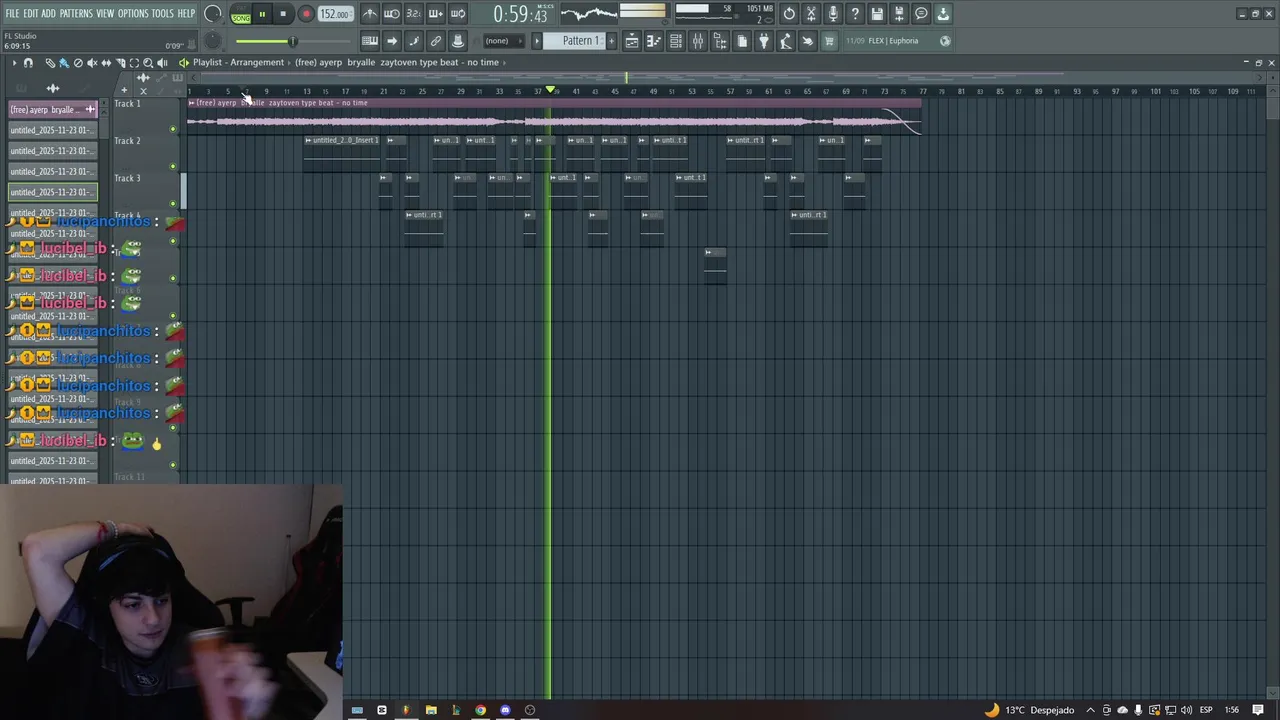Open the snap magnet dropdown

pyautogui.click(x=28, y=63)
